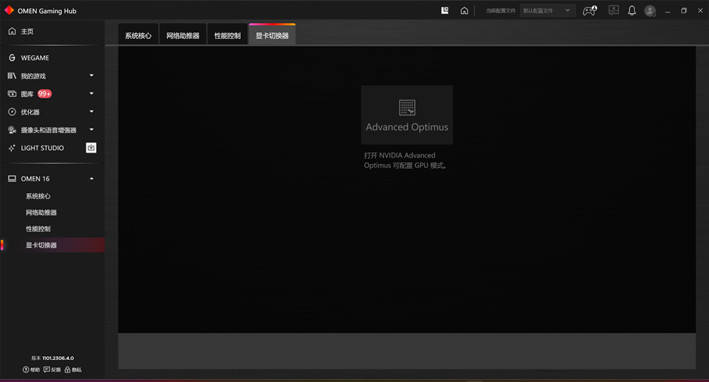Screen dimensions: 709x382
Task: Click the Light Studio camera badge icon
Action: tap(91, 148)
